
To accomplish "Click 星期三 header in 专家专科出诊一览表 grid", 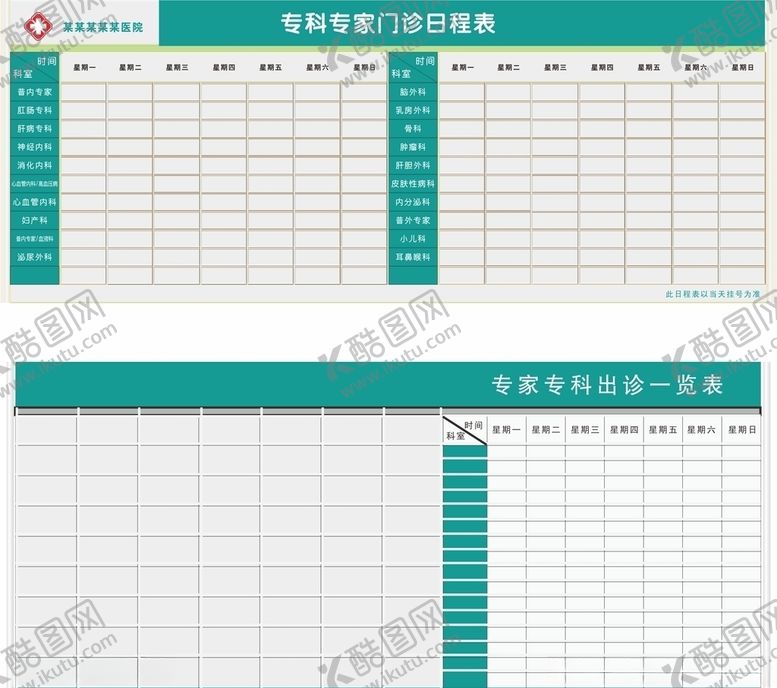I will click(x=585, y=430).
